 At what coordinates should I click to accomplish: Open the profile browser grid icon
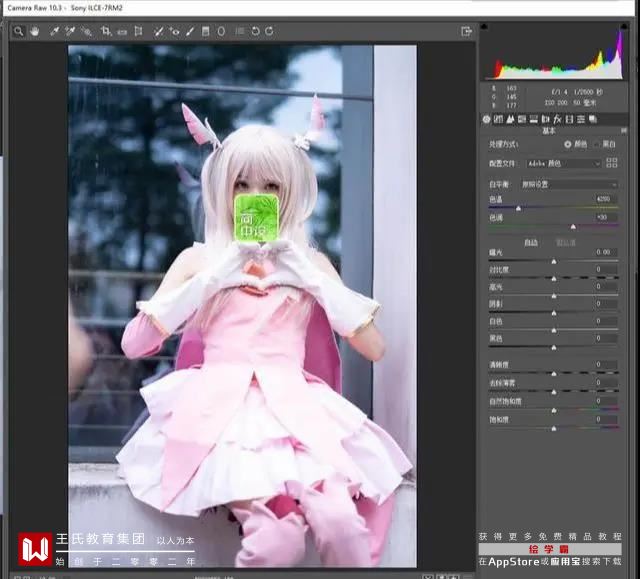[612, 163]
